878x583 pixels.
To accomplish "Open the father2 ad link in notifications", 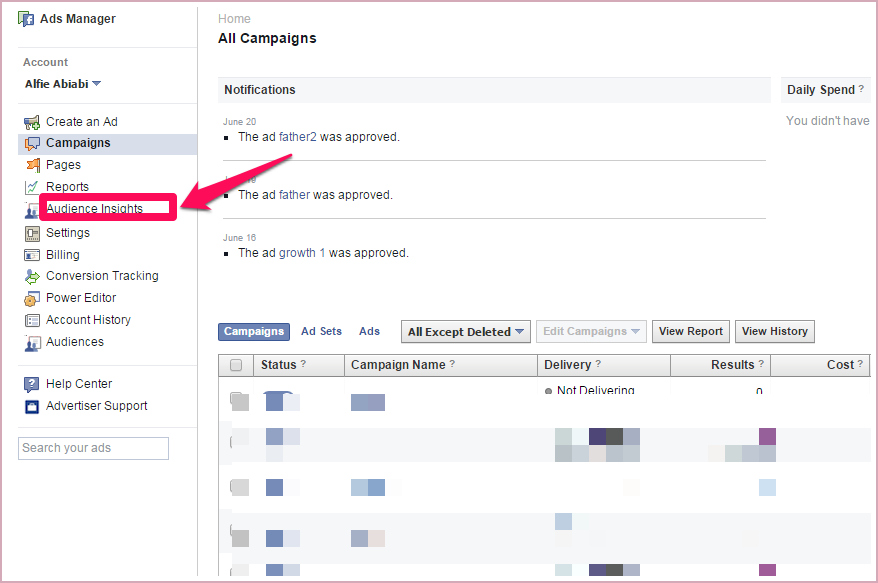I will [297, 137].
